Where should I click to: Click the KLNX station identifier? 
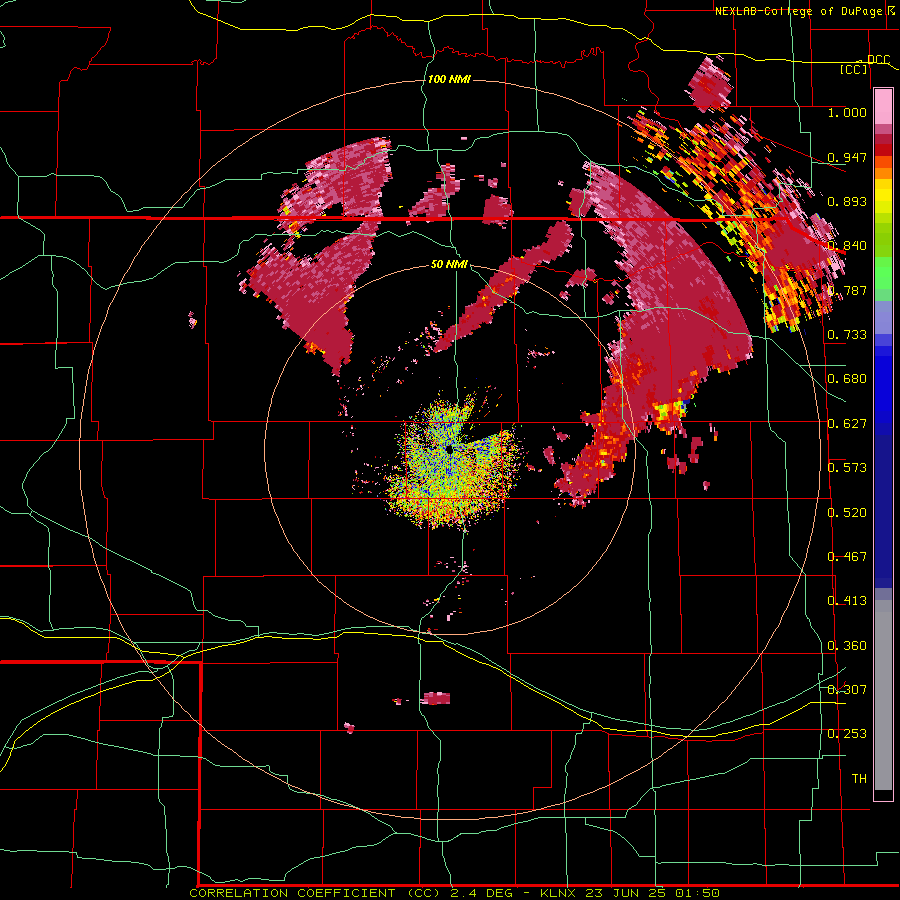[x=559, y=893]
